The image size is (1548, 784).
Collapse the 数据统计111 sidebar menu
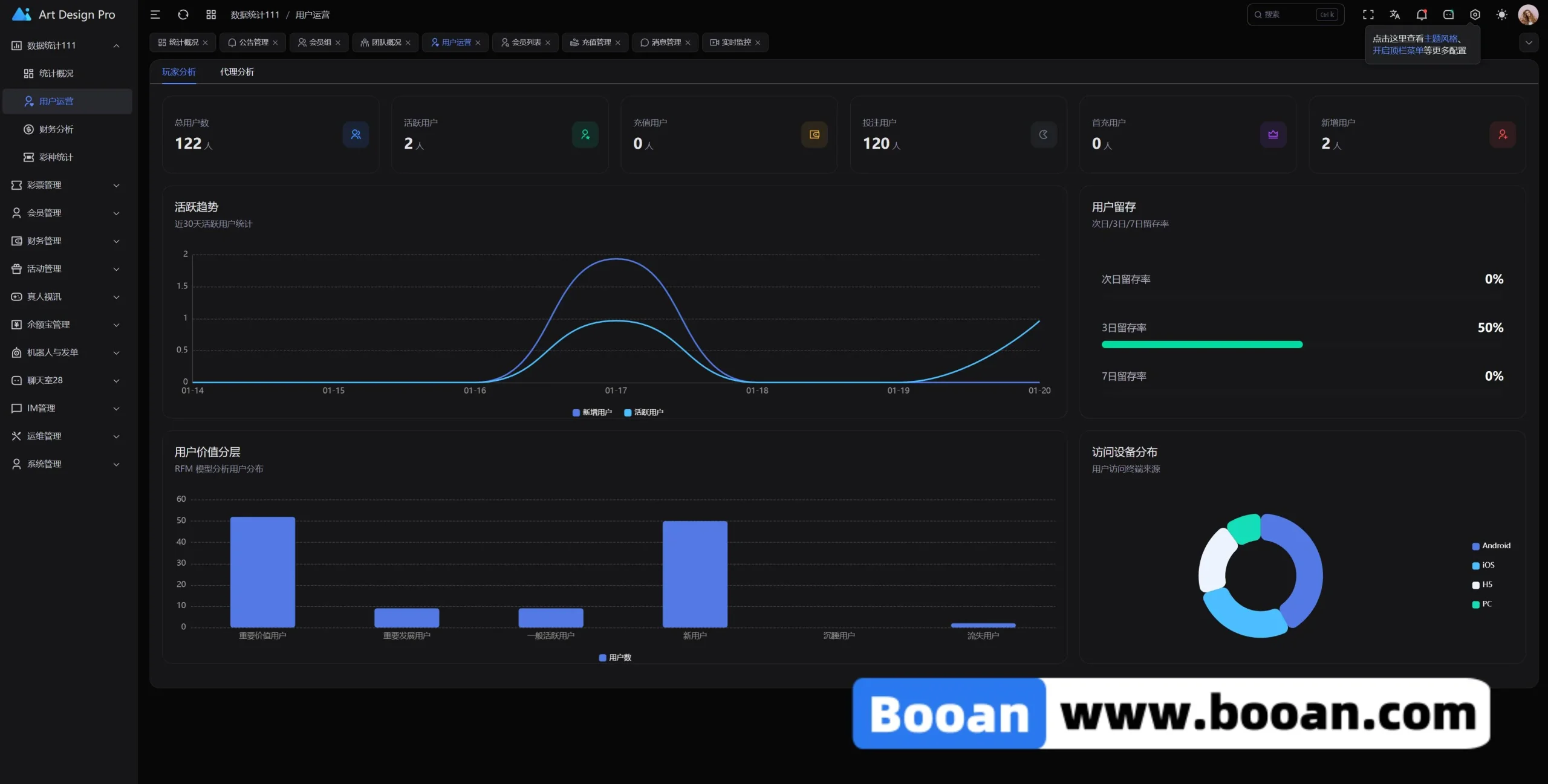click(x=67, y=45)
